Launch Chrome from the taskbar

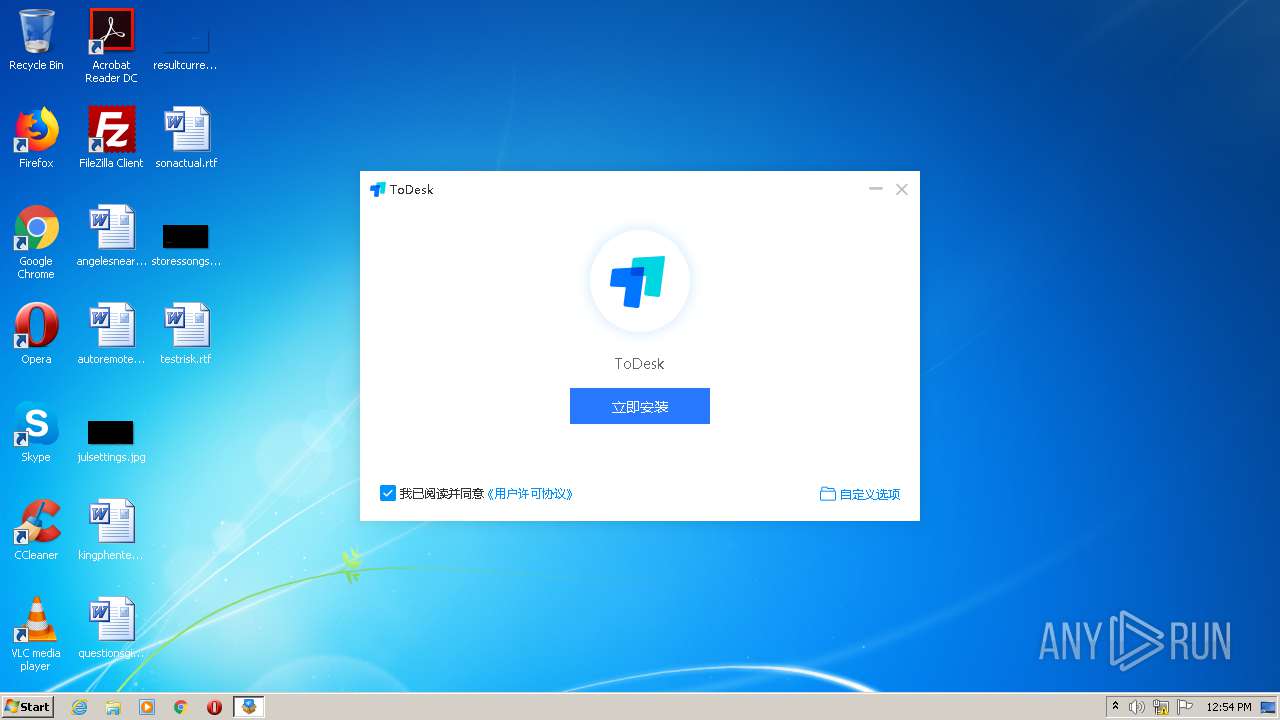coord(181,707)
